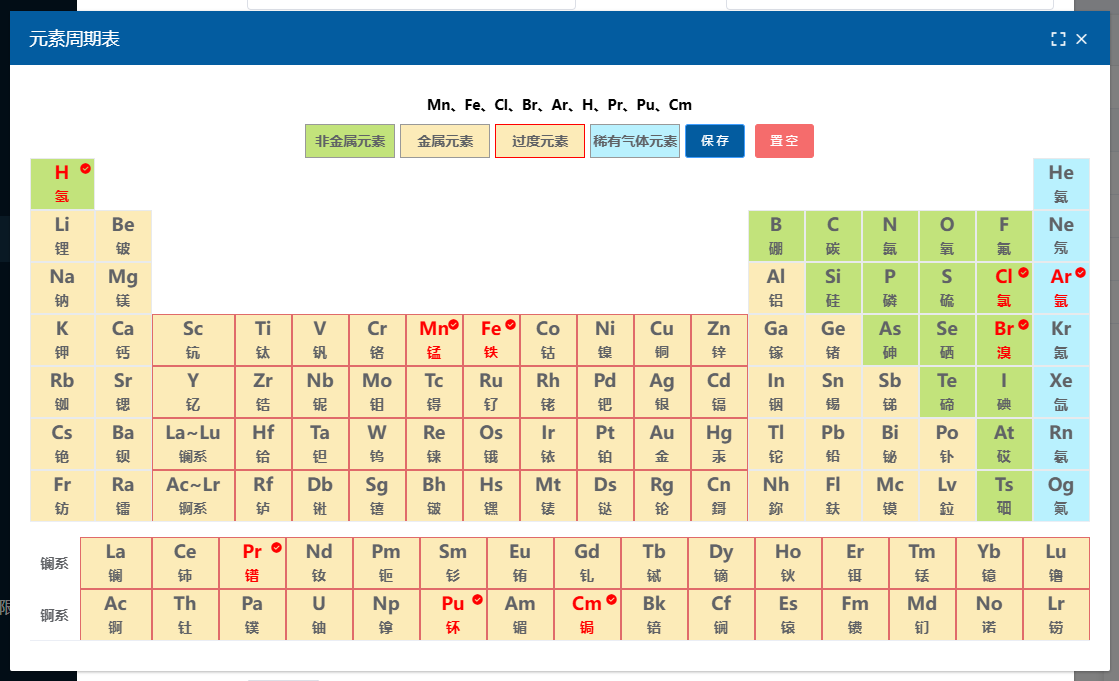Select the Rn radon cell
Screen dimensions: 1119x681
tap(1061, 444)
